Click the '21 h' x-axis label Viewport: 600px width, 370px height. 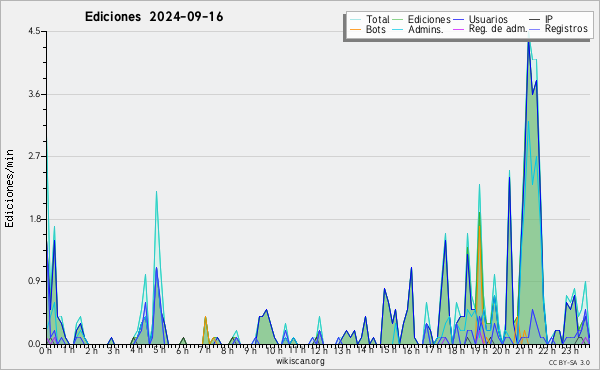pyautogui.click(x=524, y=350)
